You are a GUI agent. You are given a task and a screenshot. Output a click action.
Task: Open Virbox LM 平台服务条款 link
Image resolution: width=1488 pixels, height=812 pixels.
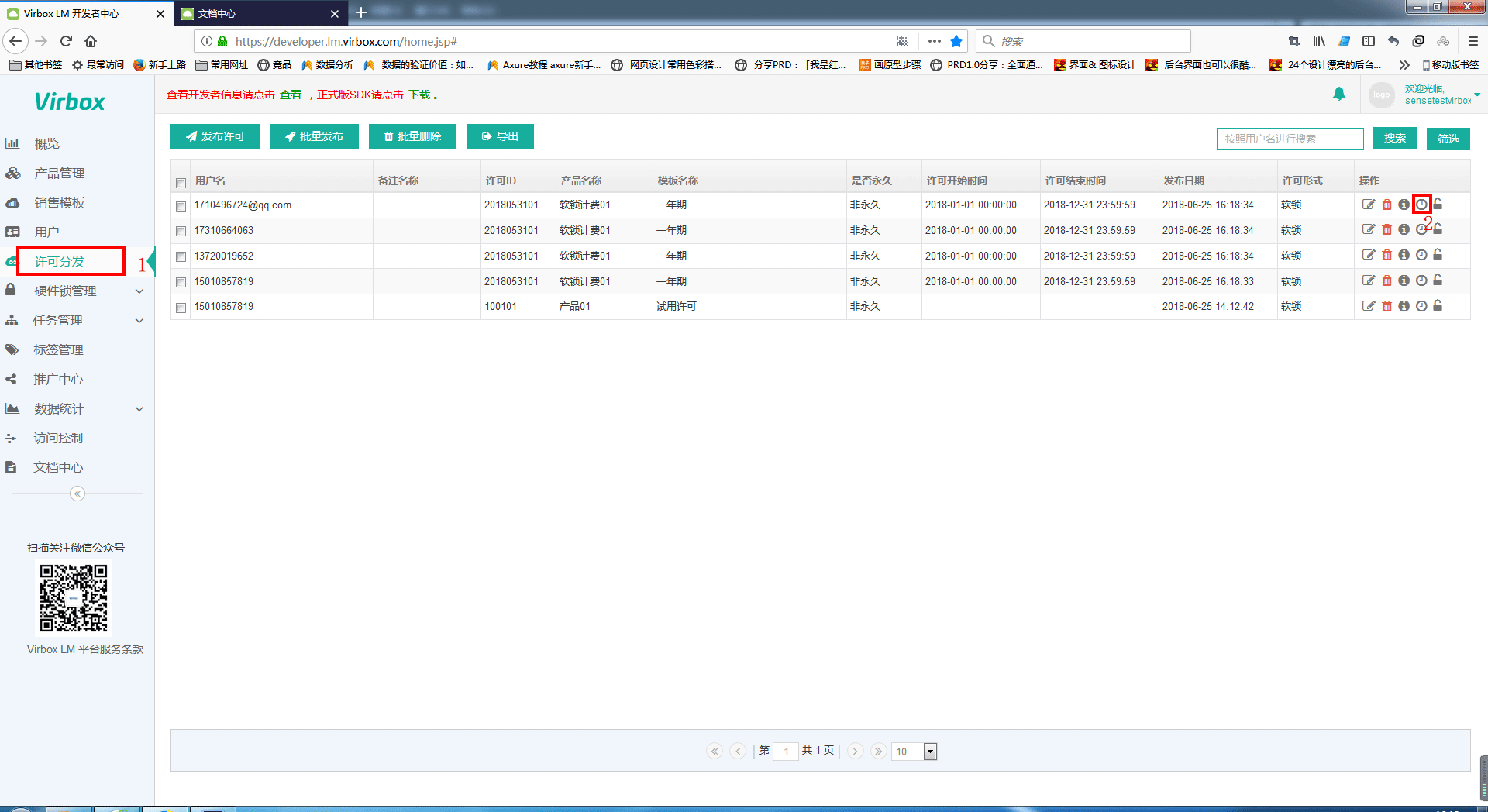pyautogui.click(x=85, y=649)
